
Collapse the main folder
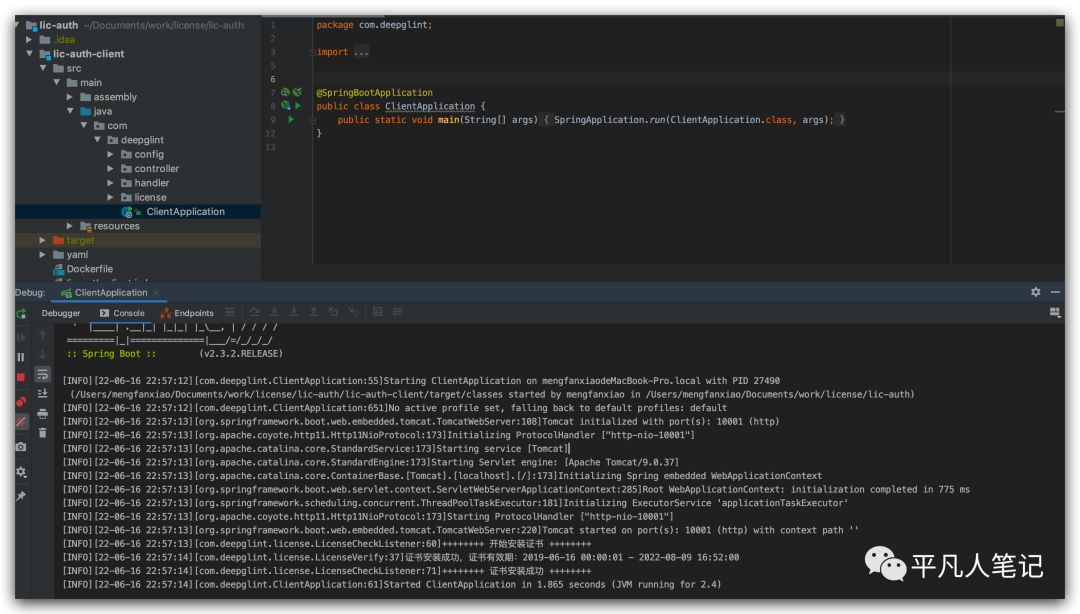56,83
